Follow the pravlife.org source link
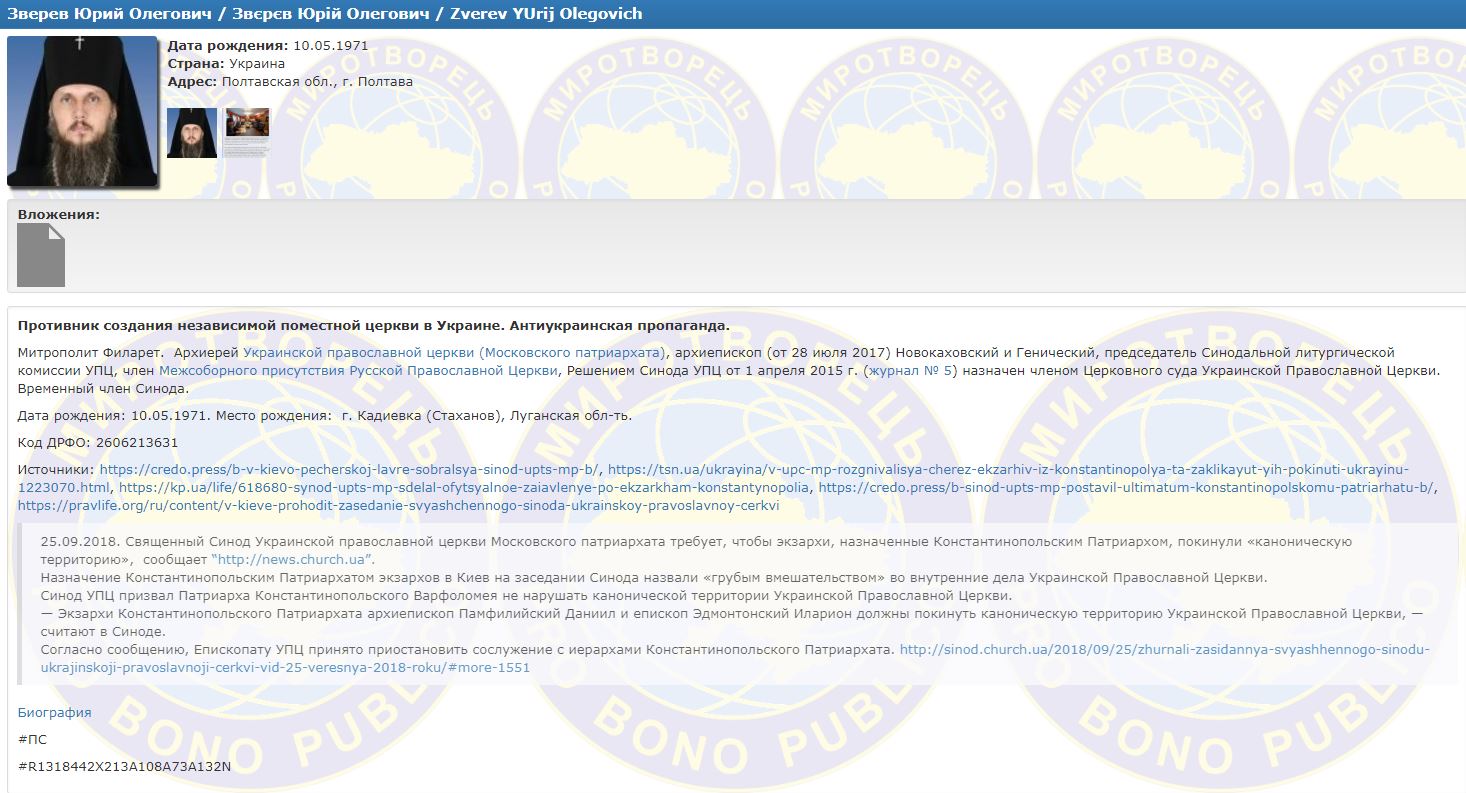Image resolution: width=1466 pixels, height=793 pixels. pyautogui.click(x=398, y=505)
